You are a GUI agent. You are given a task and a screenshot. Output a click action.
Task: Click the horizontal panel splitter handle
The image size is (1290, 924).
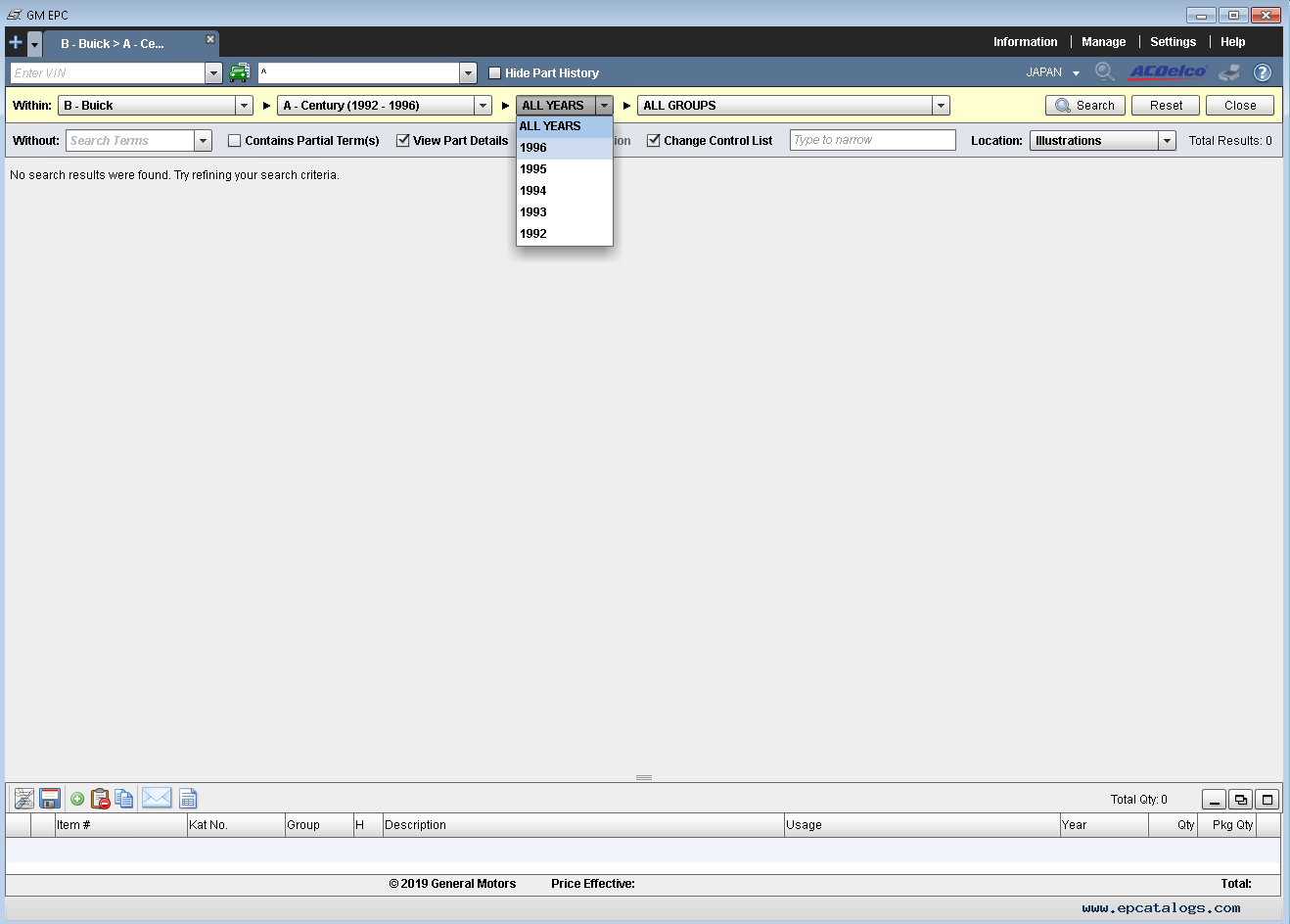coord(644,777)
